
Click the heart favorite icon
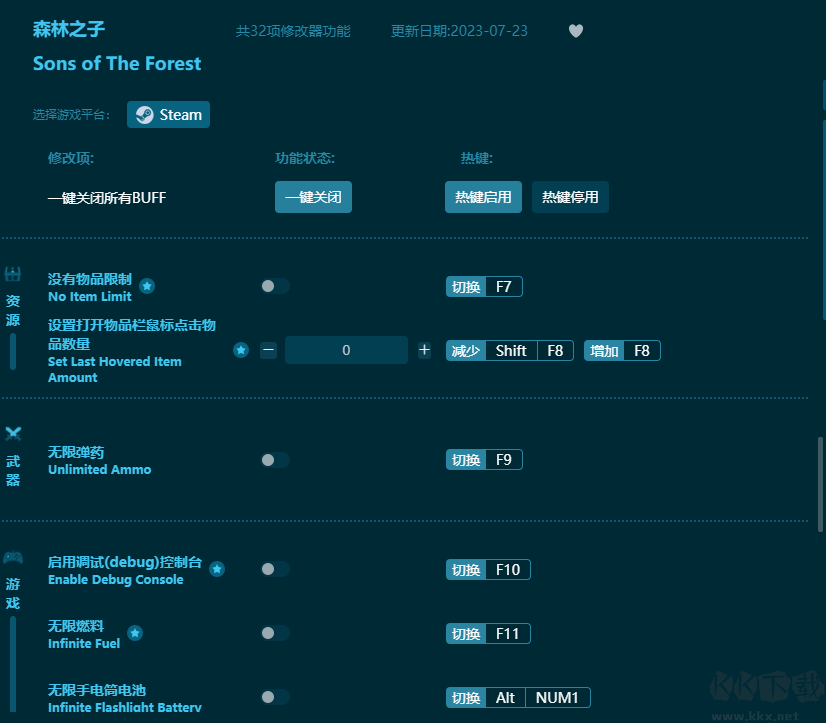coord(576,31)
